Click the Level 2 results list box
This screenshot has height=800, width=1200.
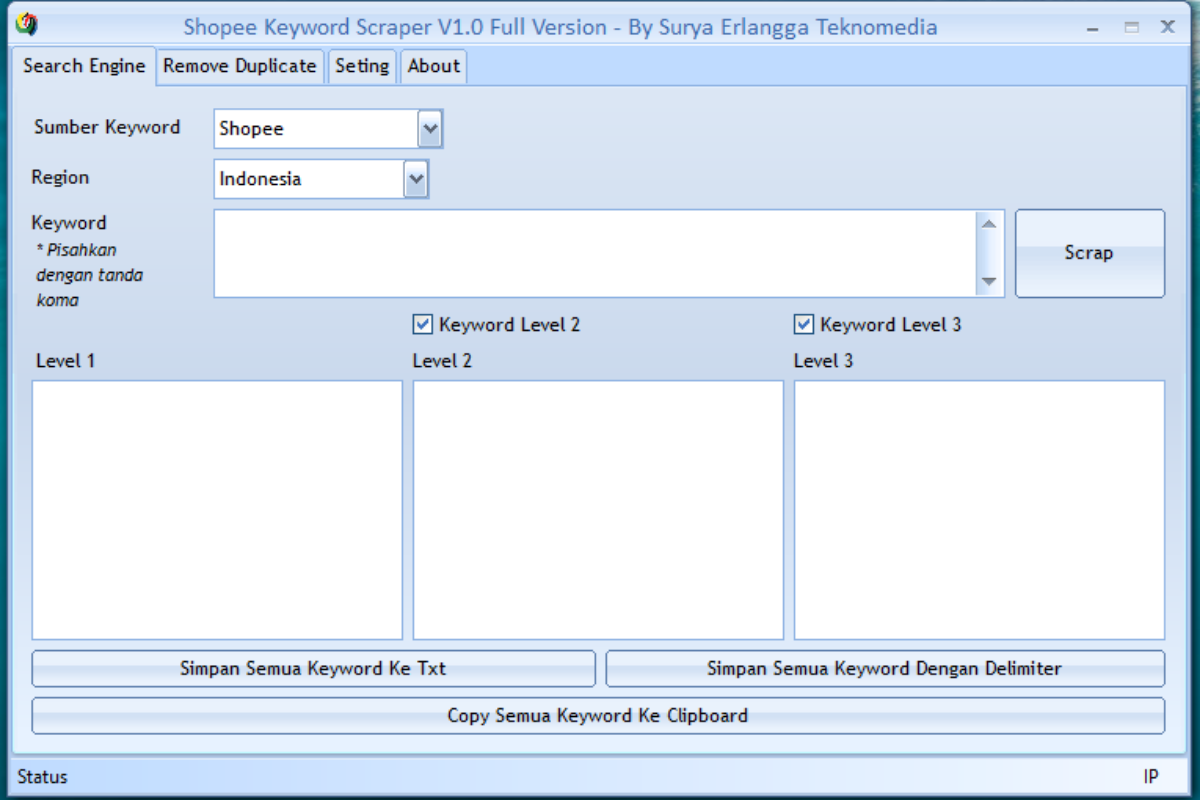coord(598,510)
